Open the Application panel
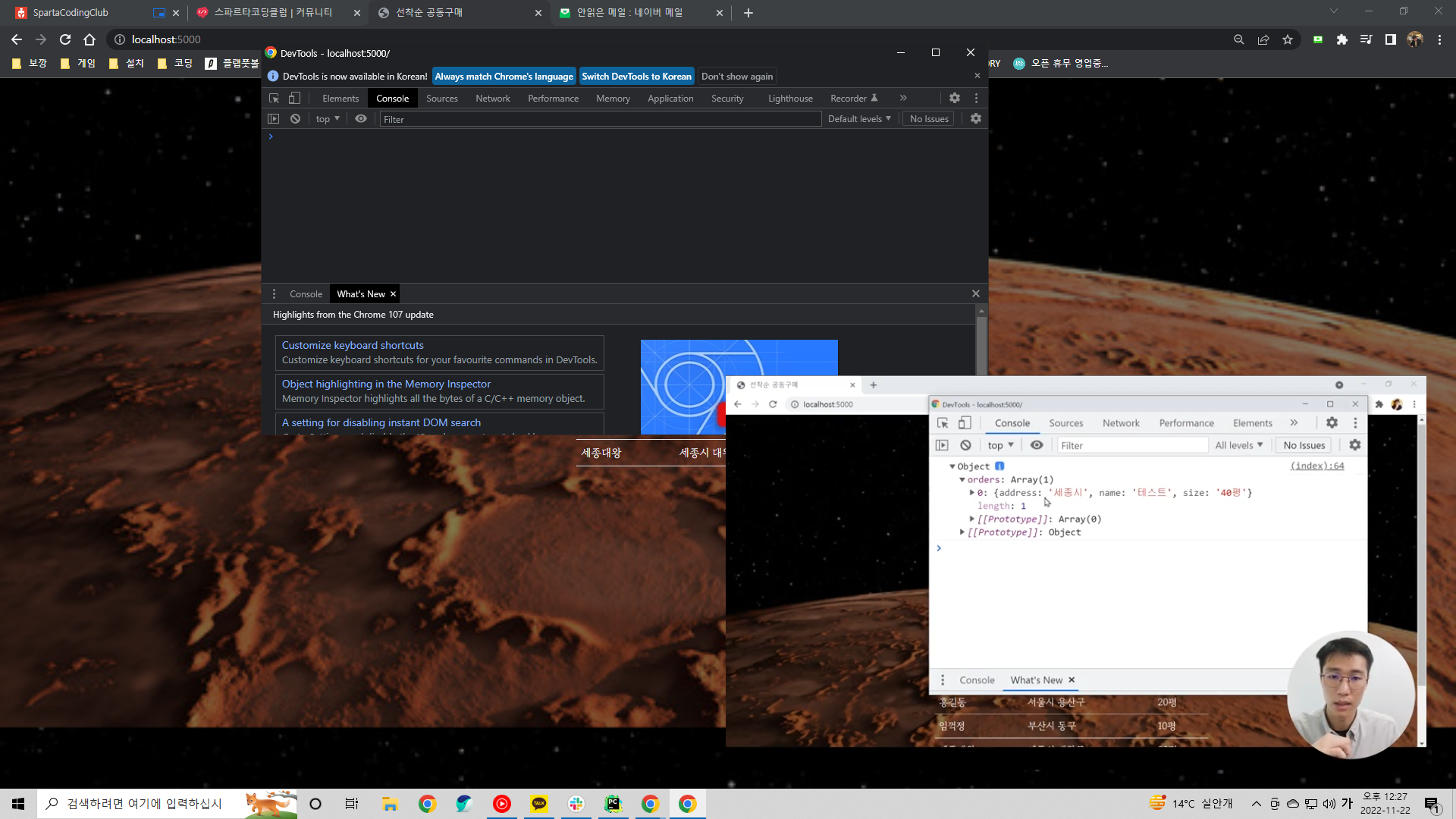Image resolution: width=1456 pixels, height=819 pixels. pos(670,99)
